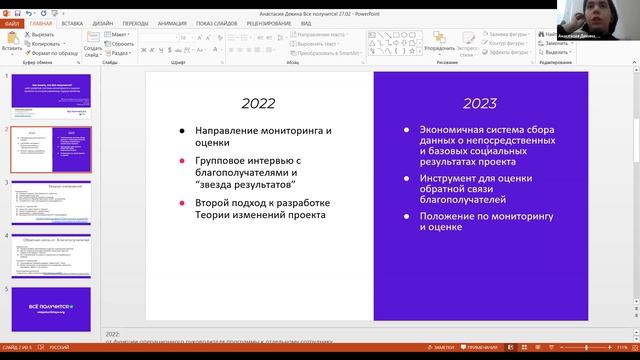Image resolution: width=640 pixels, height=360 pixels.
Task: Open the ФАЙЛ (File) tab
Action: (12, 24)
